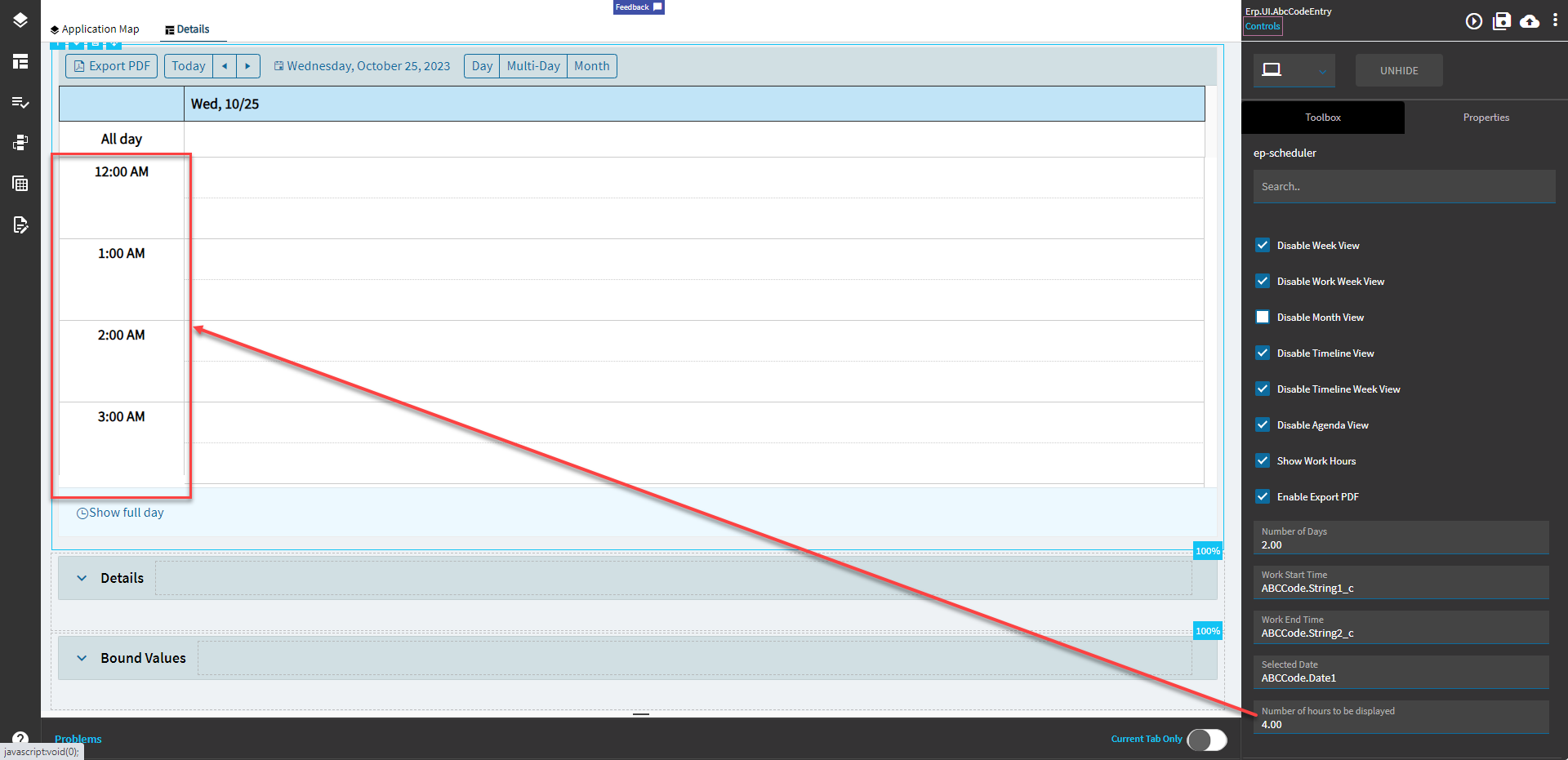Click the 100% badge above Details panel
This screenshot has height=760, width=1568.
point(1208,551)
